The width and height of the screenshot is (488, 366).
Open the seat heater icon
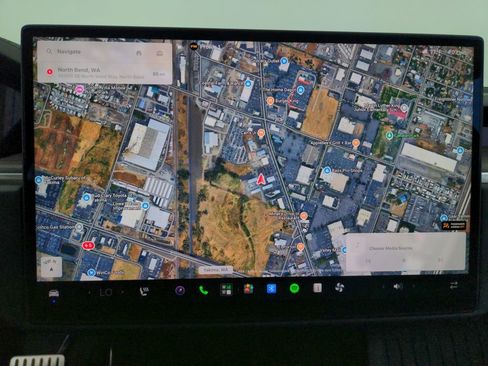click(x=144, y=291)
